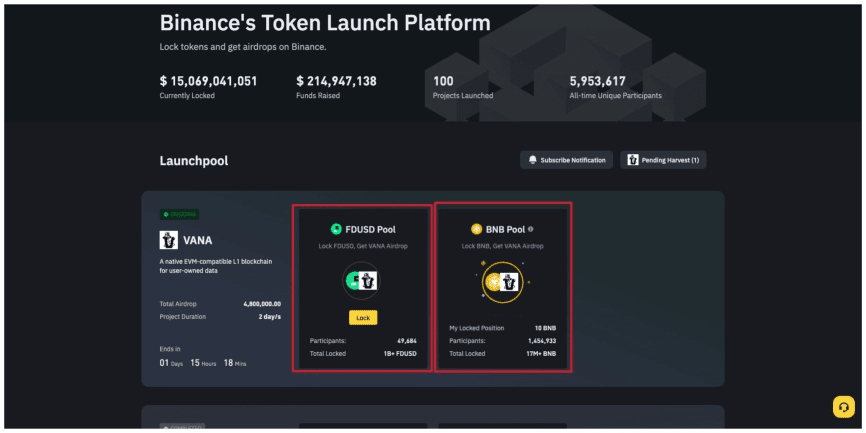Click the bell icon for notifications
The height and width of the screenshot is (433, 866).
pyautogui.click(x=533, y=160)
